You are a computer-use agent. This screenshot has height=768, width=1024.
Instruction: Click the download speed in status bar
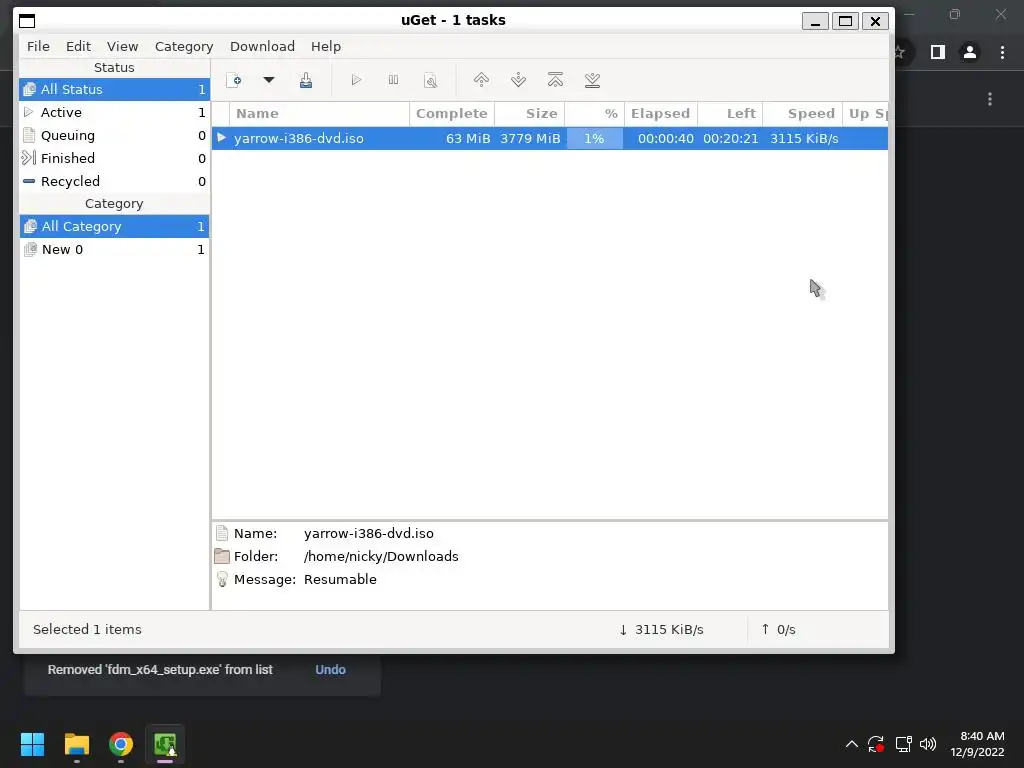click(661, 630)
